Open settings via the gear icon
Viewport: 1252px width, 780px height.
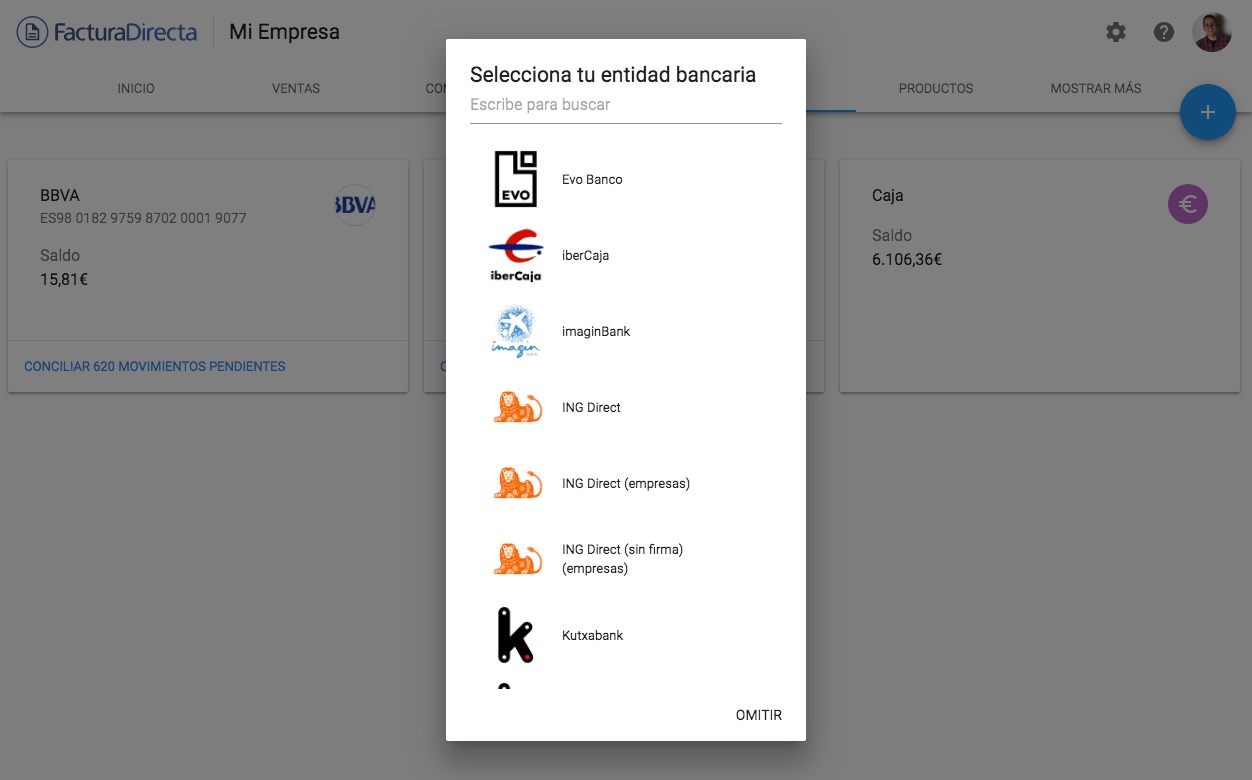(x=1116, y=32)
